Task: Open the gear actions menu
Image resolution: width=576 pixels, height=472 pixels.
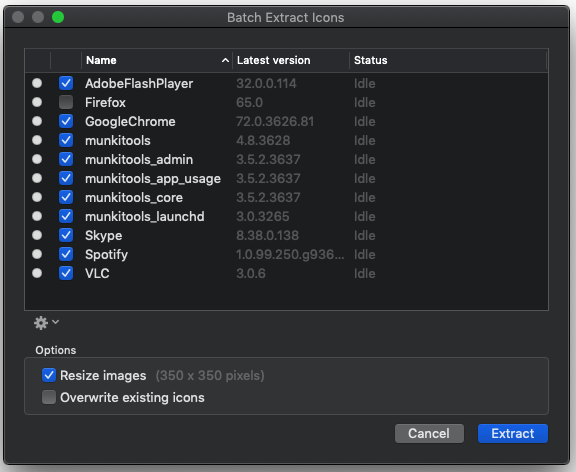Action: tap(46, 323)
